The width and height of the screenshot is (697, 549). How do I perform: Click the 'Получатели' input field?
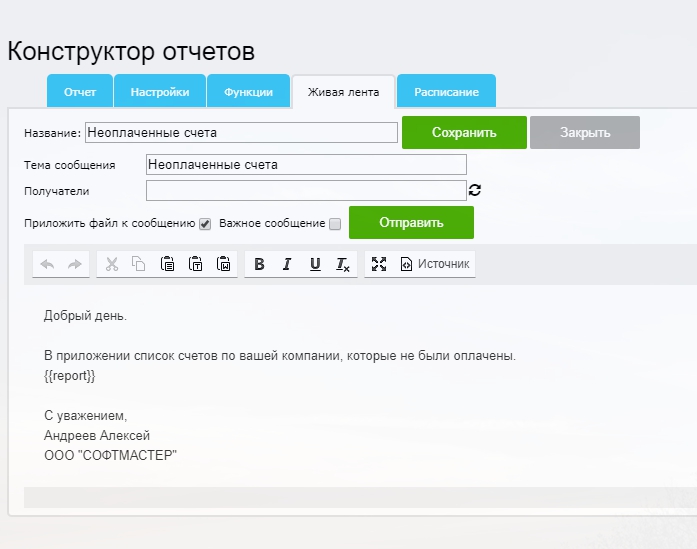tap(306, 191)
